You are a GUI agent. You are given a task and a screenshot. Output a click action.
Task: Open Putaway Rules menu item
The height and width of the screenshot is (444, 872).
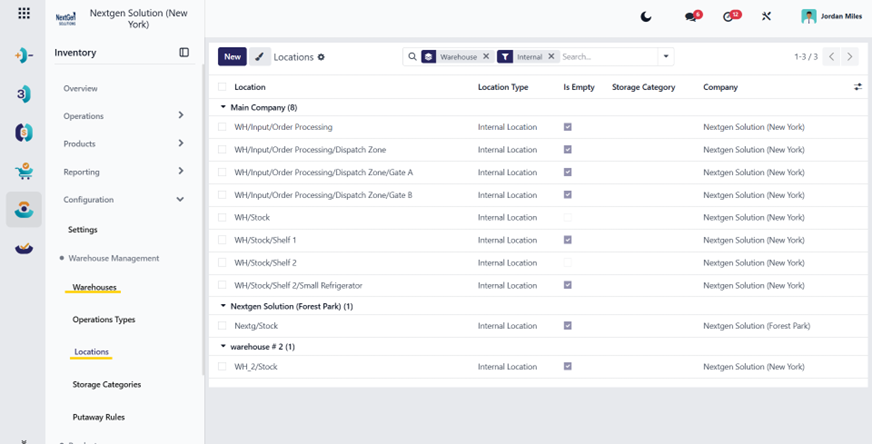click(98, 417)
